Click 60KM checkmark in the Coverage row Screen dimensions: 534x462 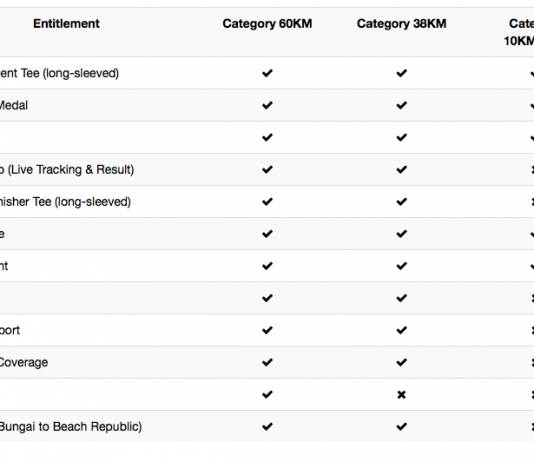[x=267, y=362]
